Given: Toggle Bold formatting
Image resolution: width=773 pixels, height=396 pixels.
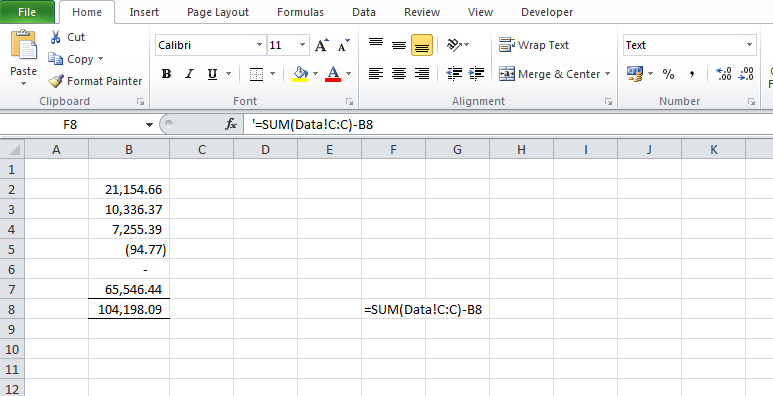Looking at the screenshot, I should [x=167, y=74].
